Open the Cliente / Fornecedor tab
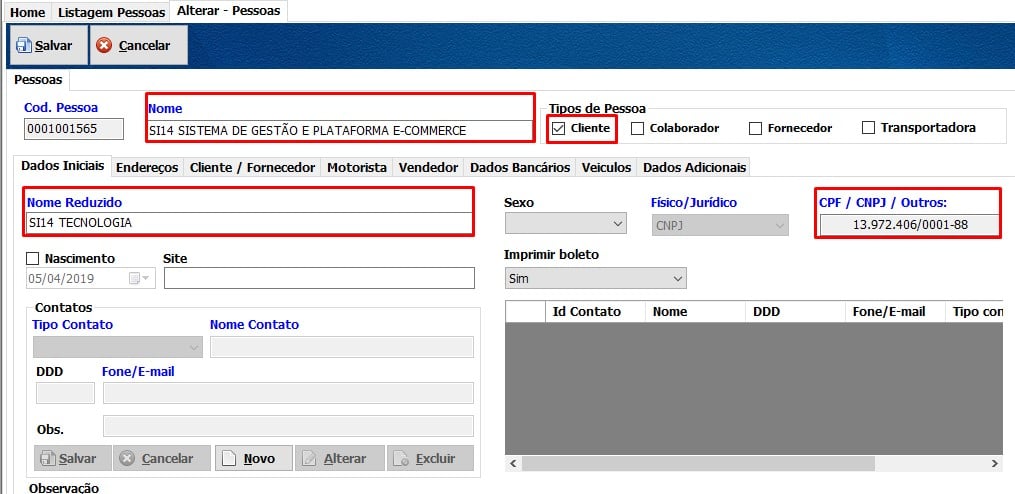This screenshot has width=1015, height=494. tap(252, 167)
